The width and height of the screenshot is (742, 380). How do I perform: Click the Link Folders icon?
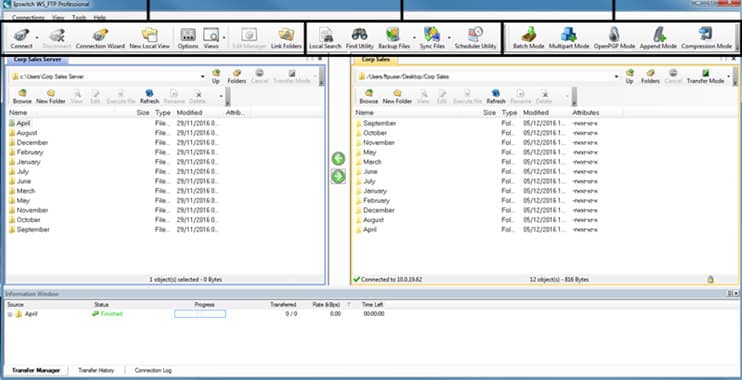point(286,38)
